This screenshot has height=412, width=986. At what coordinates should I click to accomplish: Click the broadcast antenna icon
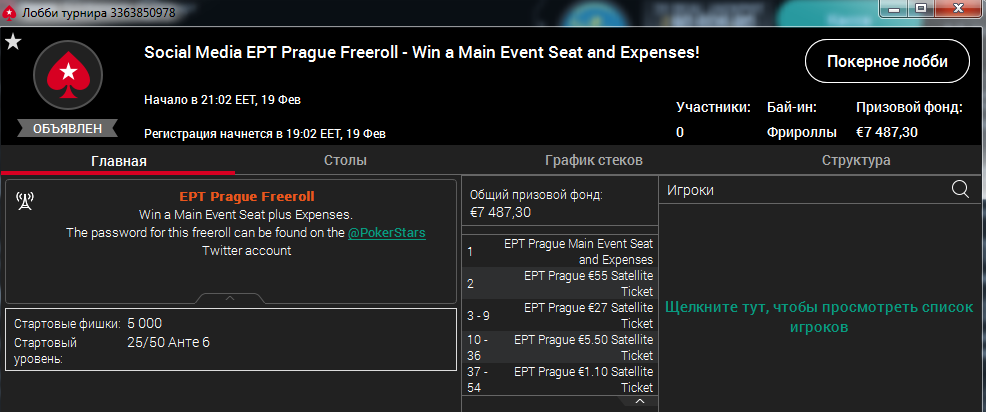tap(25, 201)
